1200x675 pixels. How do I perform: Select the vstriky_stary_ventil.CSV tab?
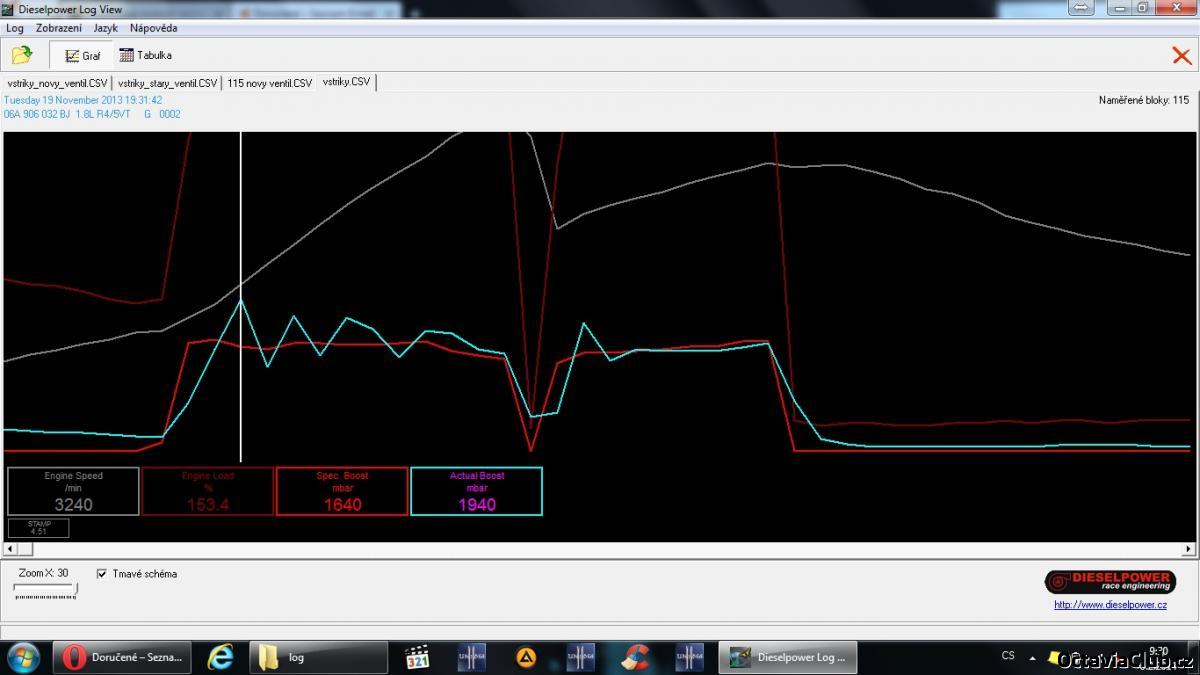167,83
